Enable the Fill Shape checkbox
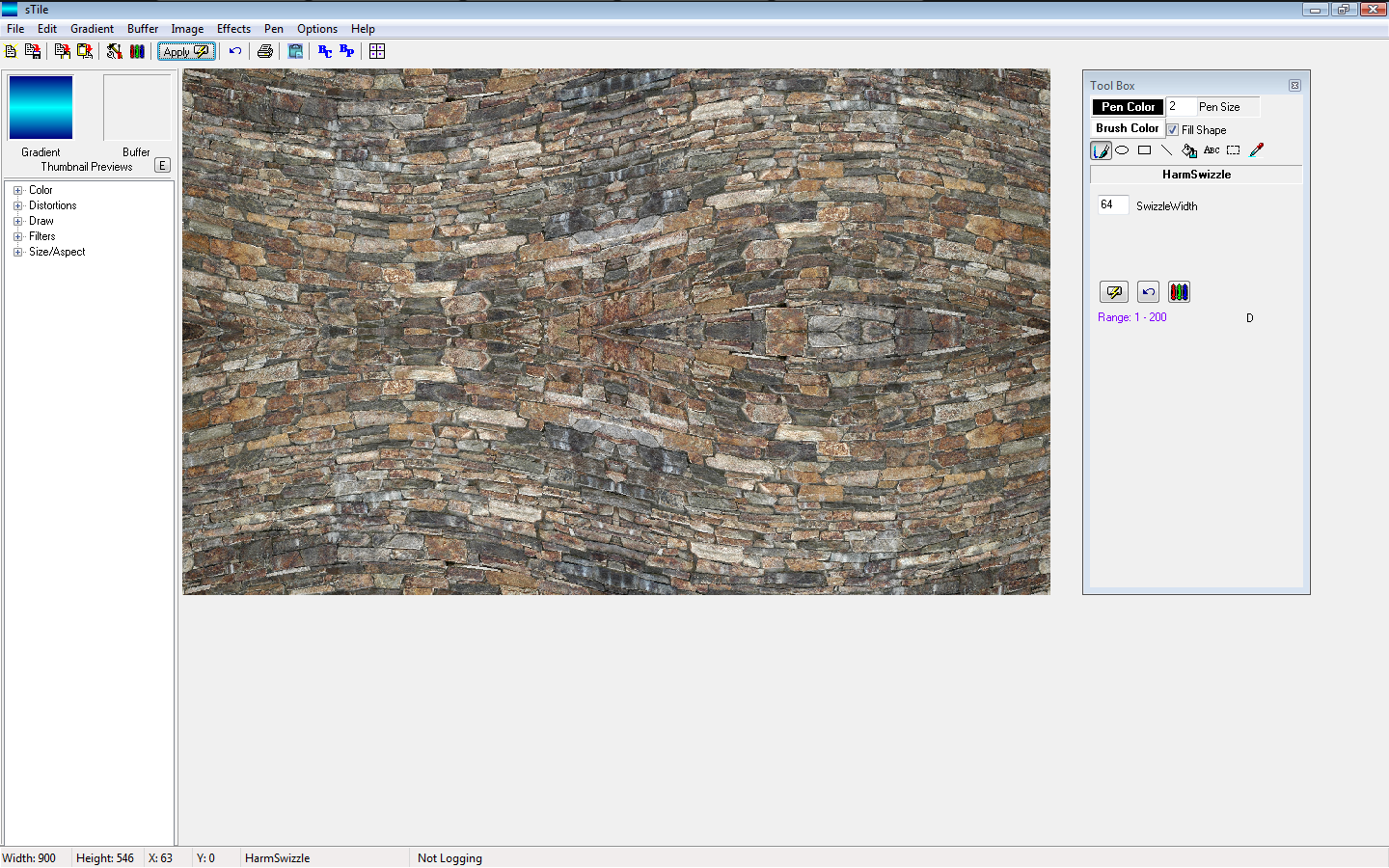 (x=1174, y=129)
